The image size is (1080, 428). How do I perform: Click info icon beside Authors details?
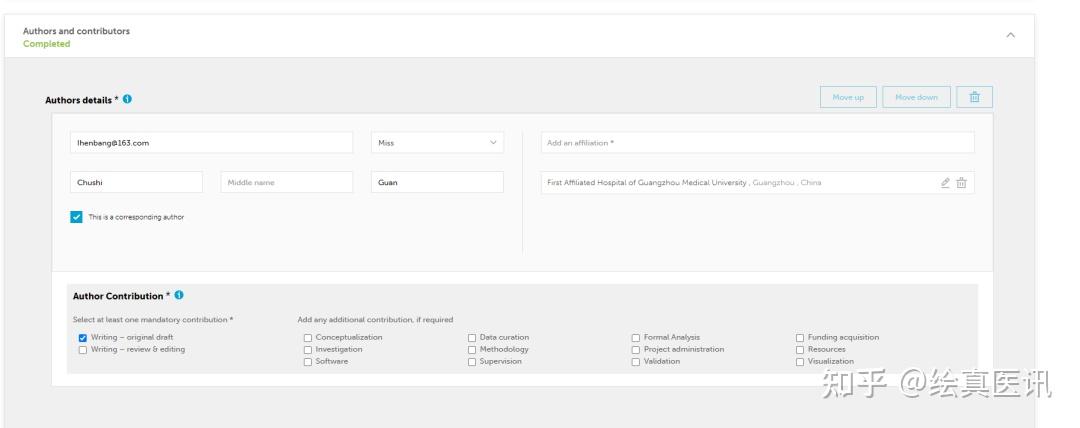coord(128,99)
